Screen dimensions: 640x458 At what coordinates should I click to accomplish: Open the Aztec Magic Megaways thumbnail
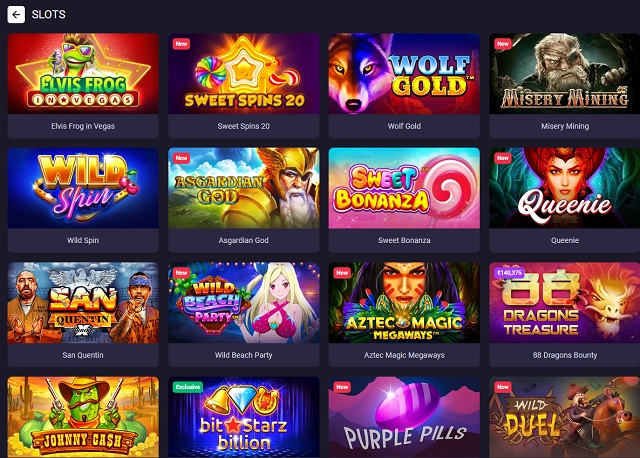point(404,302)
